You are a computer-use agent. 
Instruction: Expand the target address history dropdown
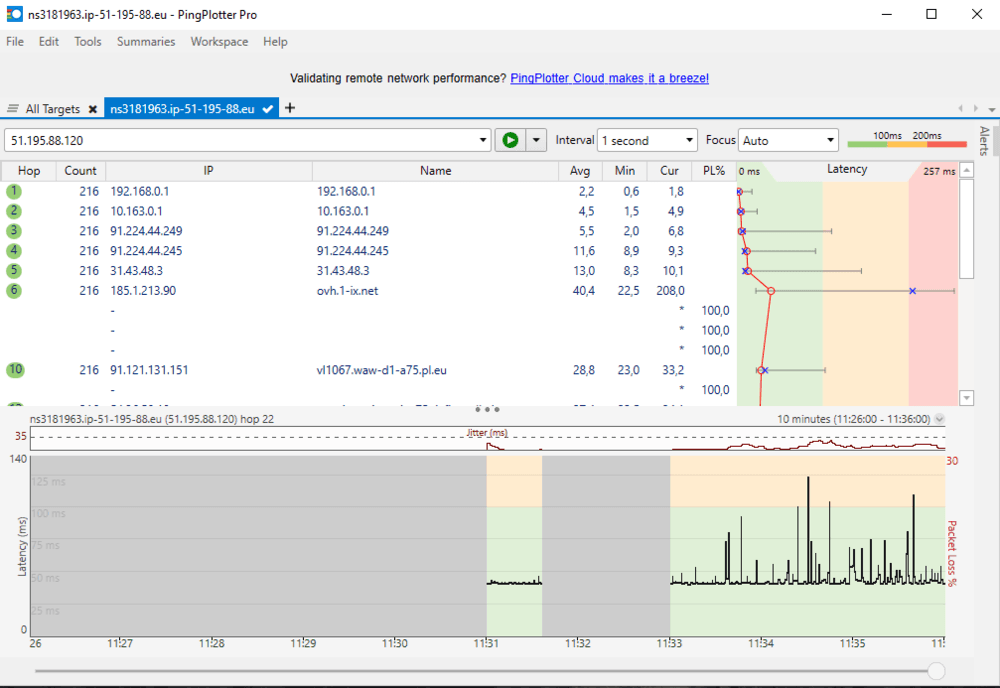(x=484, y=141)
